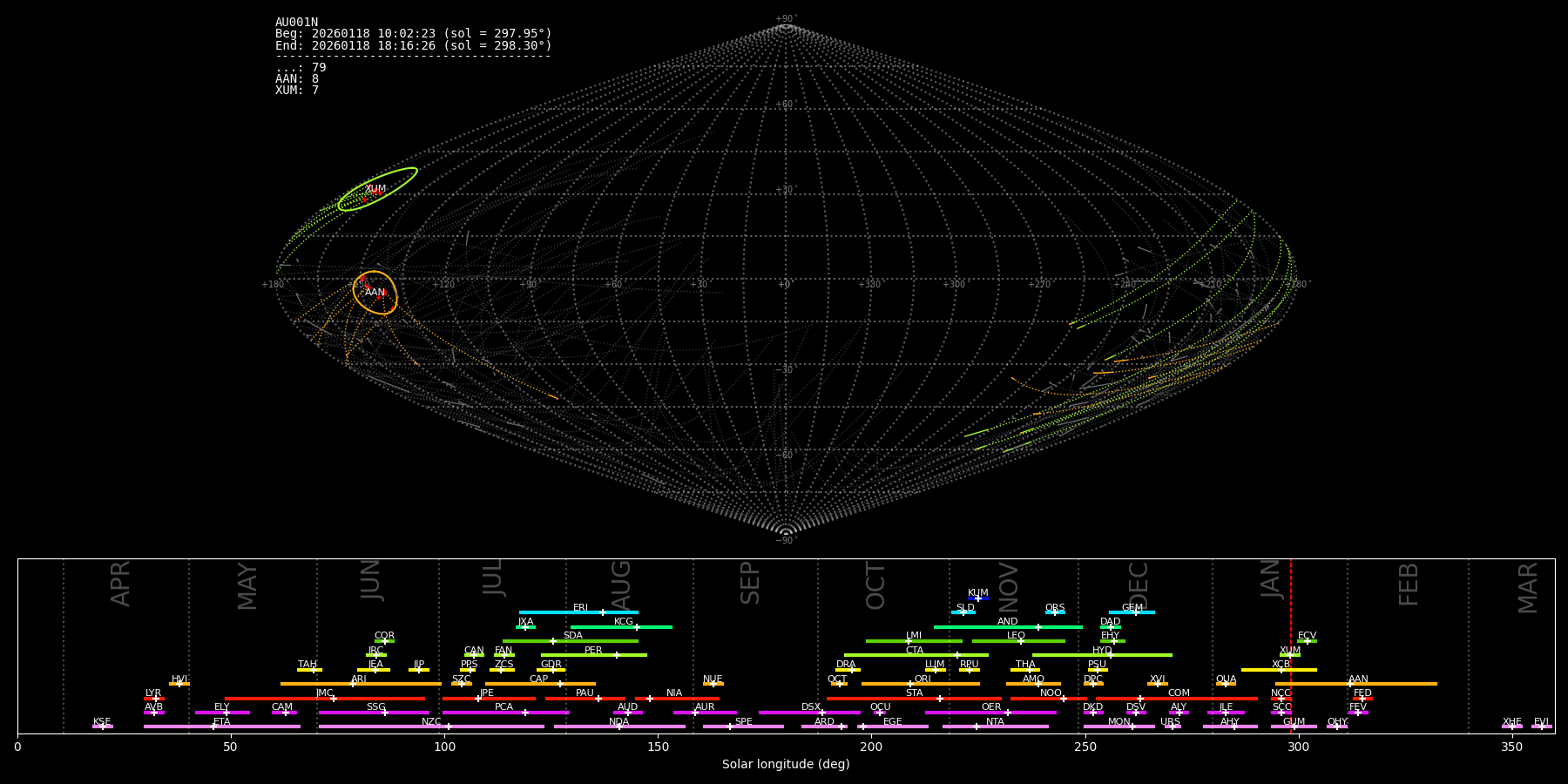Click the URS shower label in timeline
This screenshot has width=1568, height=784.
(1171, 722)
